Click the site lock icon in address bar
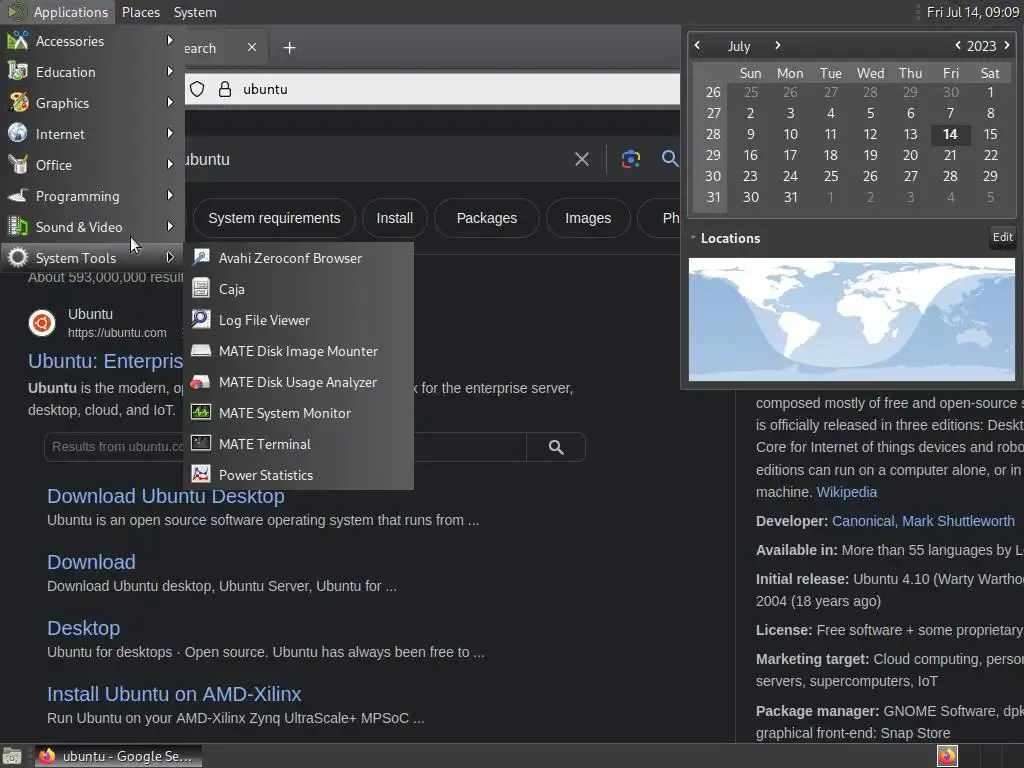The image size is (1024, 768). [x=225, y=89]
